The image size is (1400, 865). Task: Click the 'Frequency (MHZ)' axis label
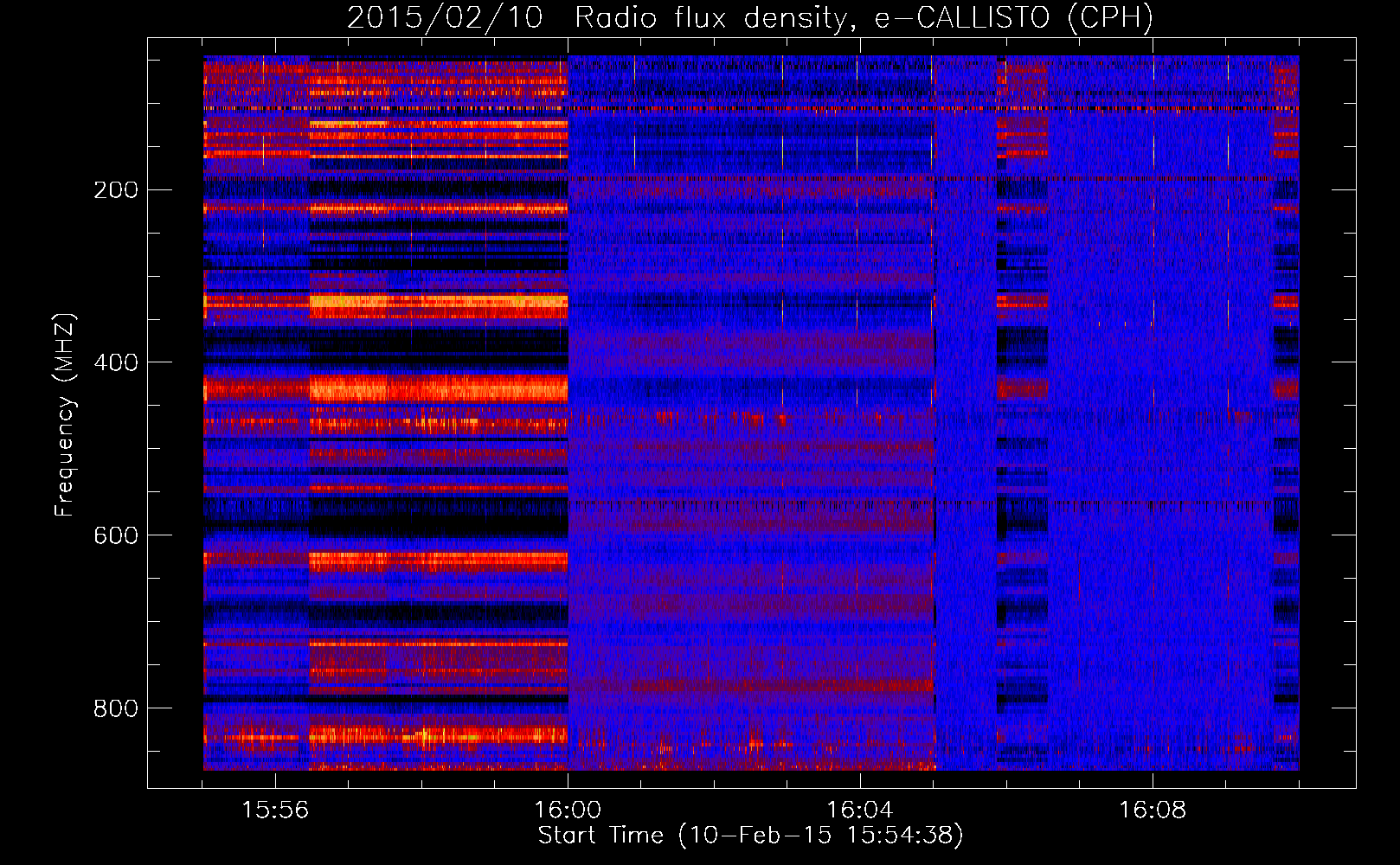point(65,414)
